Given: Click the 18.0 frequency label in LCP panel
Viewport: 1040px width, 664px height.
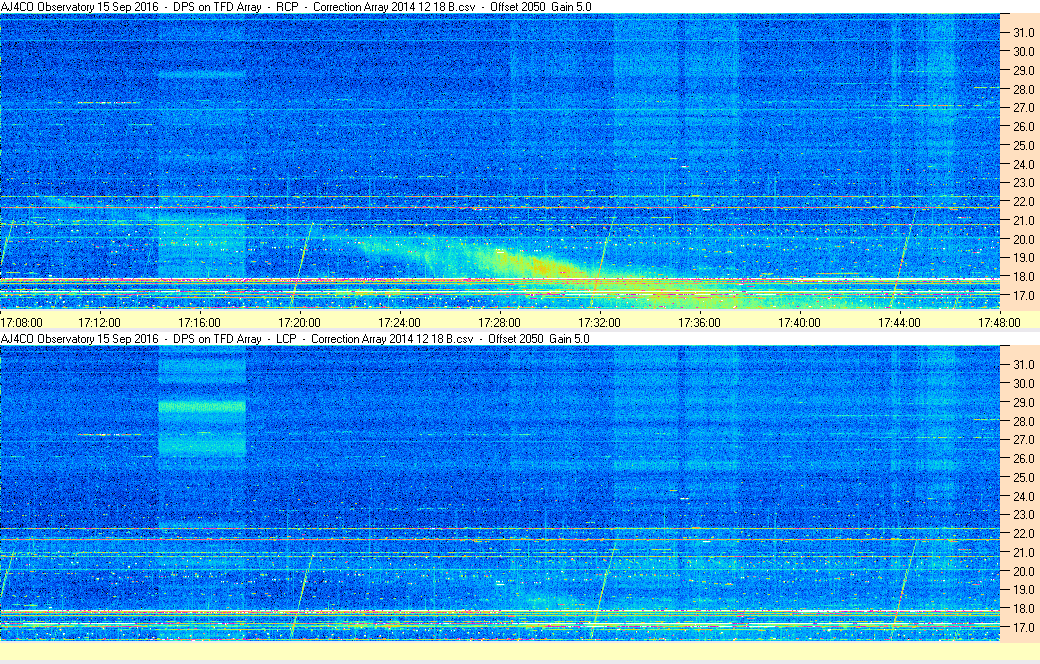Looking at the screenshot, I should [x=1023, y=609].
